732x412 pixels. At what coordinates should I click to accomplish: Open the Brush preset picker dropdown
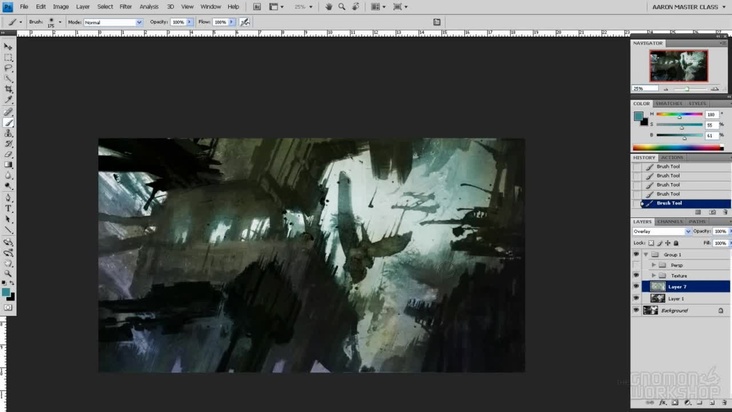click(x=60, y=22)
